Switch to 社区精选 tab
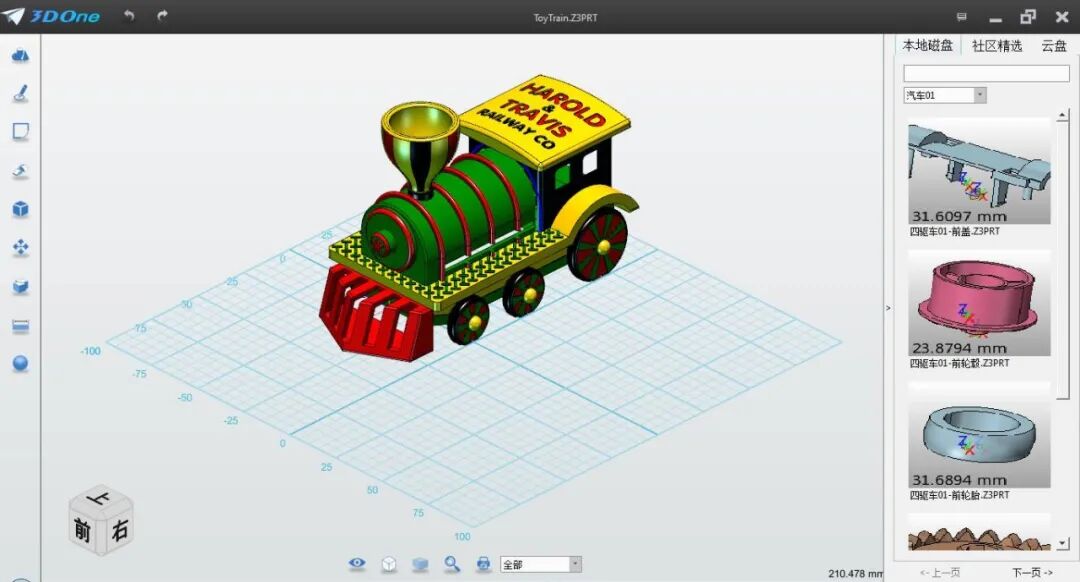 (997, 46)
